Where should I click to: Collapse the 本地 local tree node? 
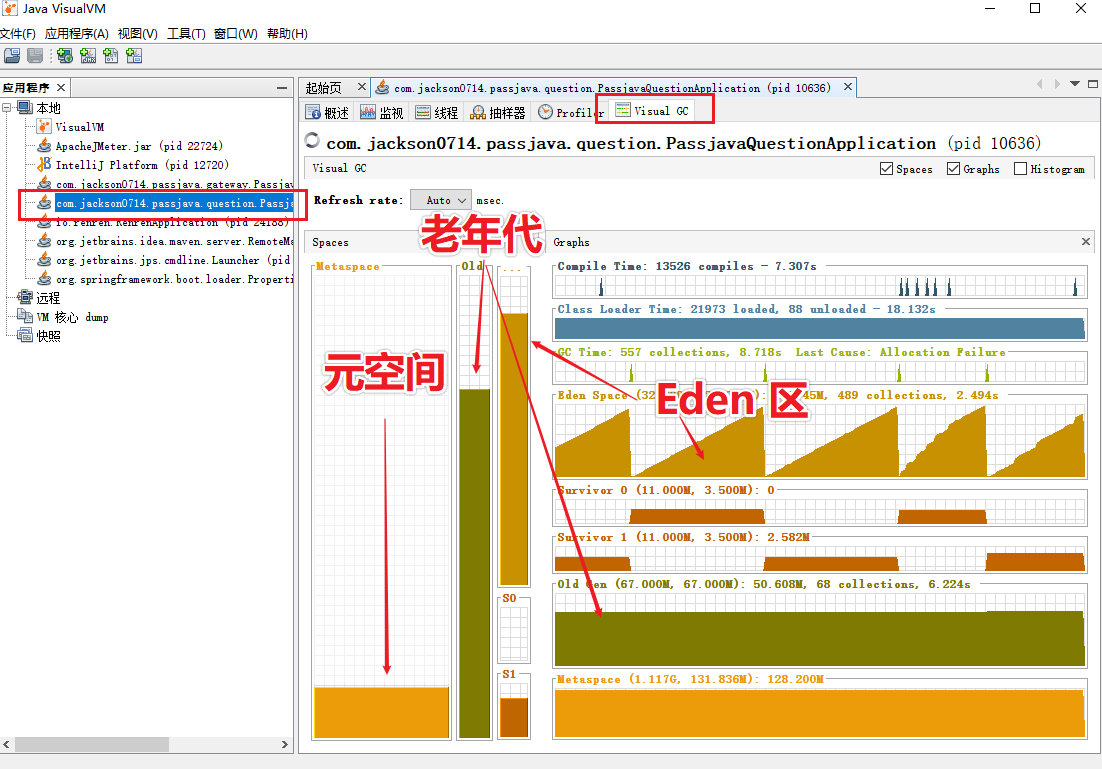point(8,108)
